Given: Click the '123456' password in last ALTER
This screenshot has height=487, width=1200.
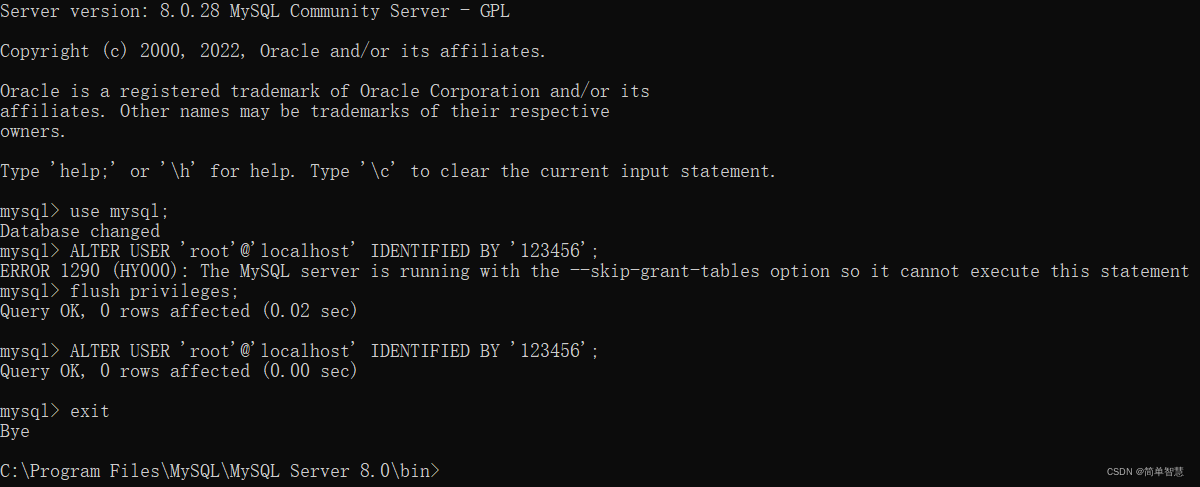Looking at the screenshot, I should 550,351.
